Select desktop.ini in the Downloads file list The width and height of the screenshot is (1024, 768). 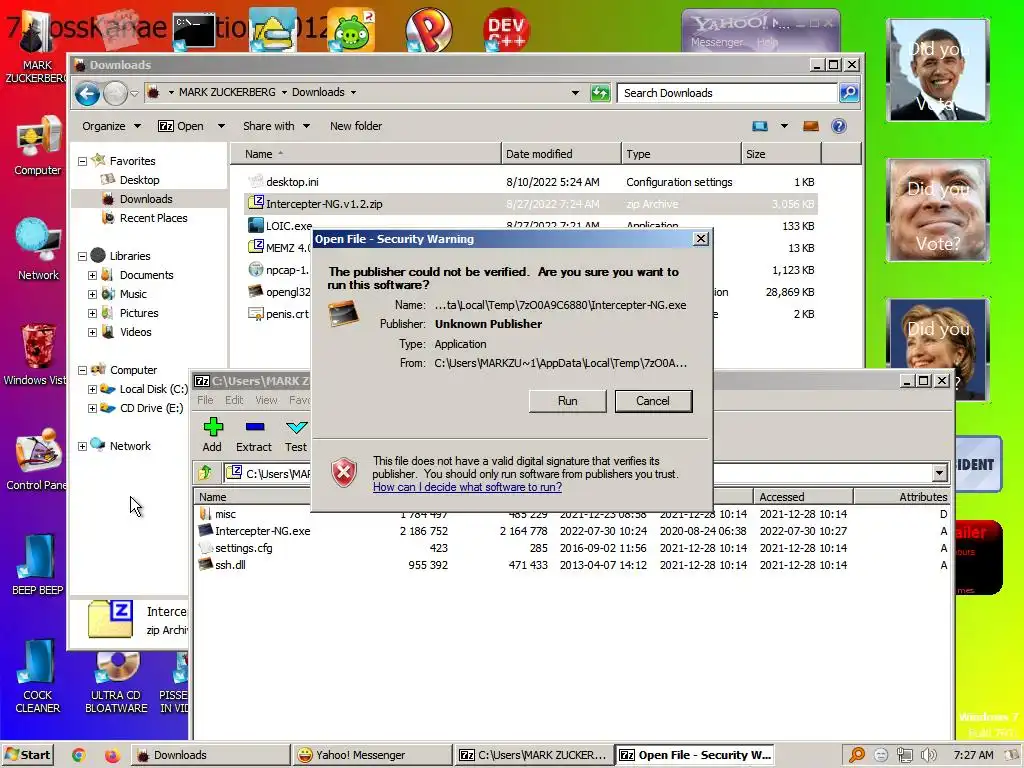(292, 182)
